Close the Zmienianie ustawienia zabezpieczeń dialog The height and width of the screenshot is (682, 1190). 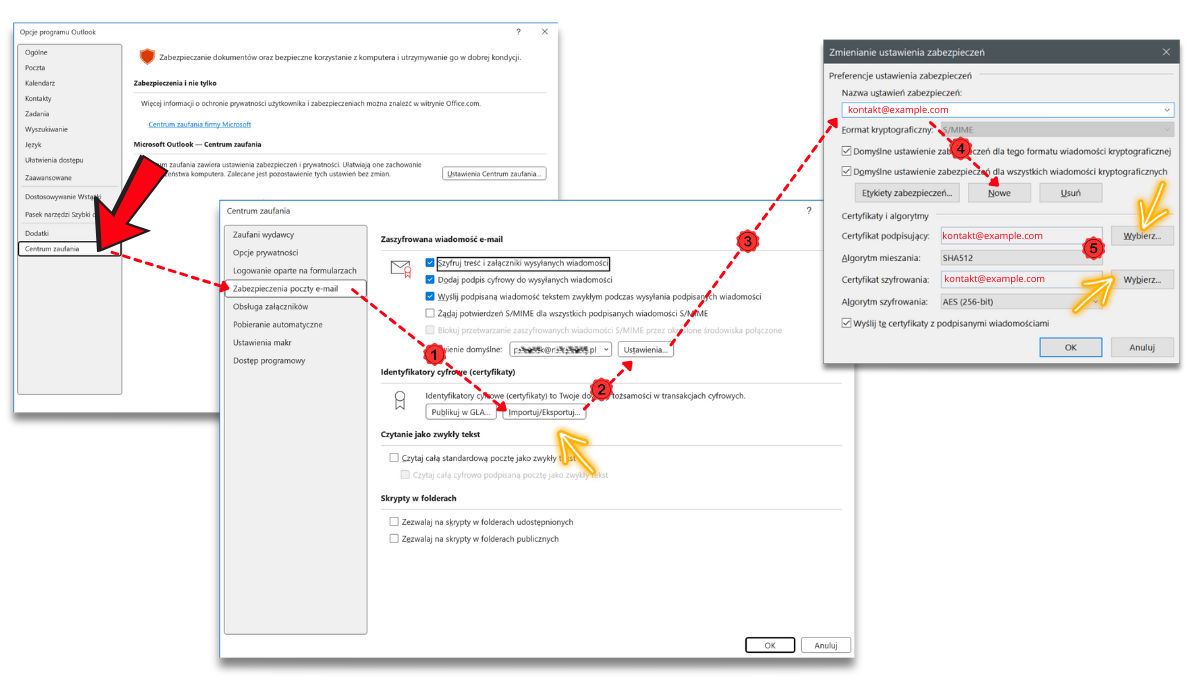pyautogui.click(x=1166, y=52)
